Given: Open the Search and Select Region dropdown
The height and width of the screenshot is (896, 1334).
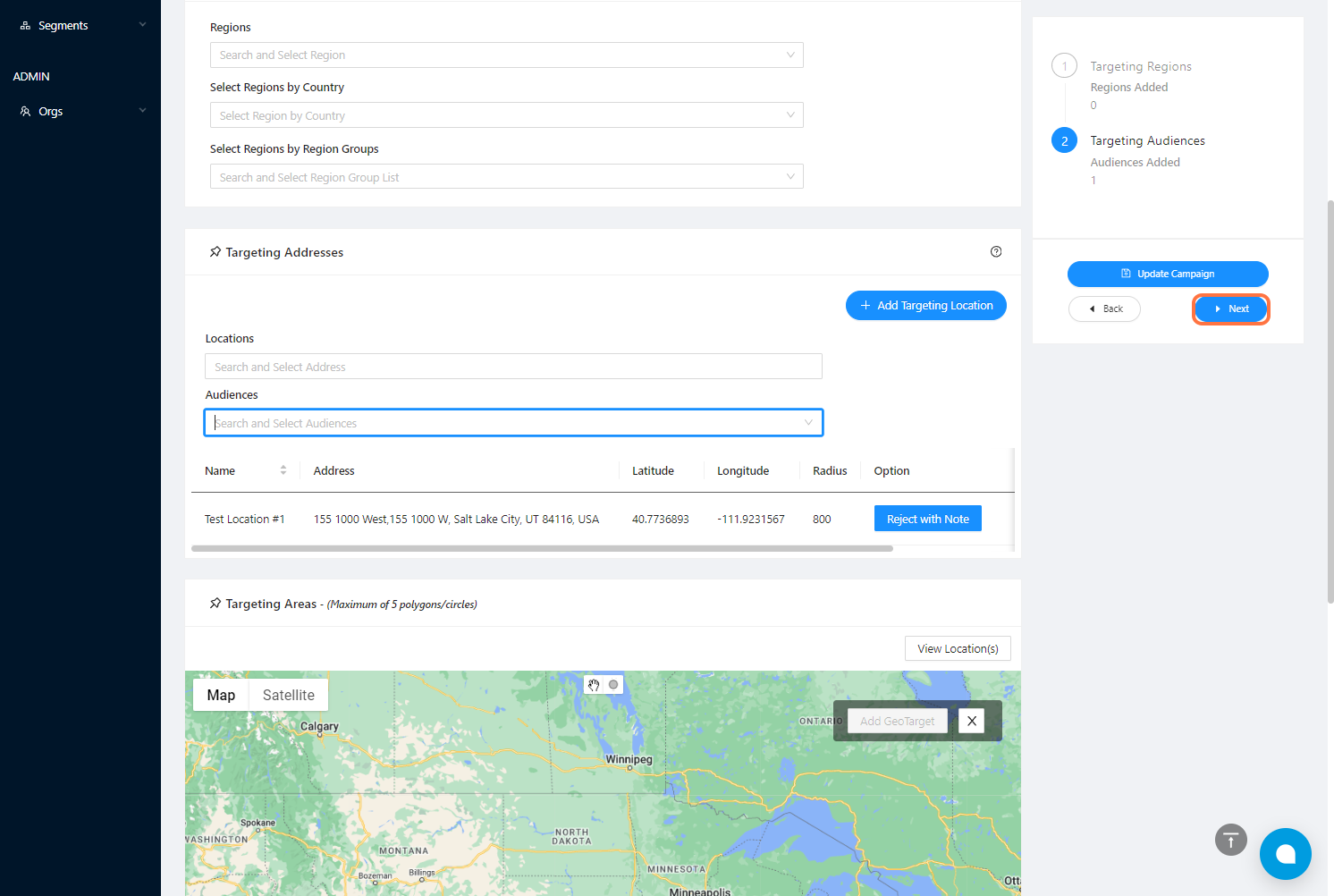Looking at the screenshot, I should pyautogui.click(x=506, y=55).
